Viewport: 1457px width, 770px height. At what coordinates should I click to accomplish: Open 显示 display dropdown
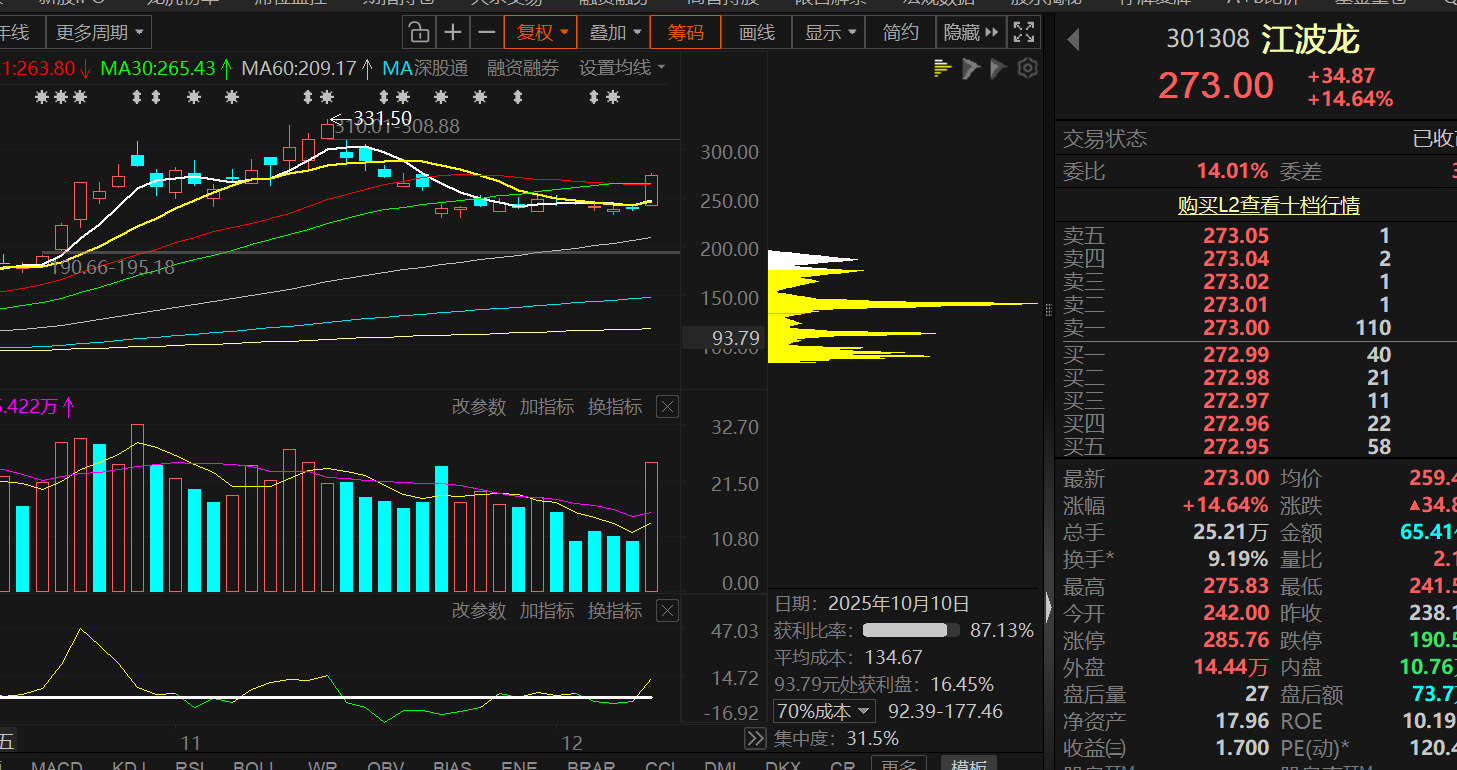click(x=830, y=32)
